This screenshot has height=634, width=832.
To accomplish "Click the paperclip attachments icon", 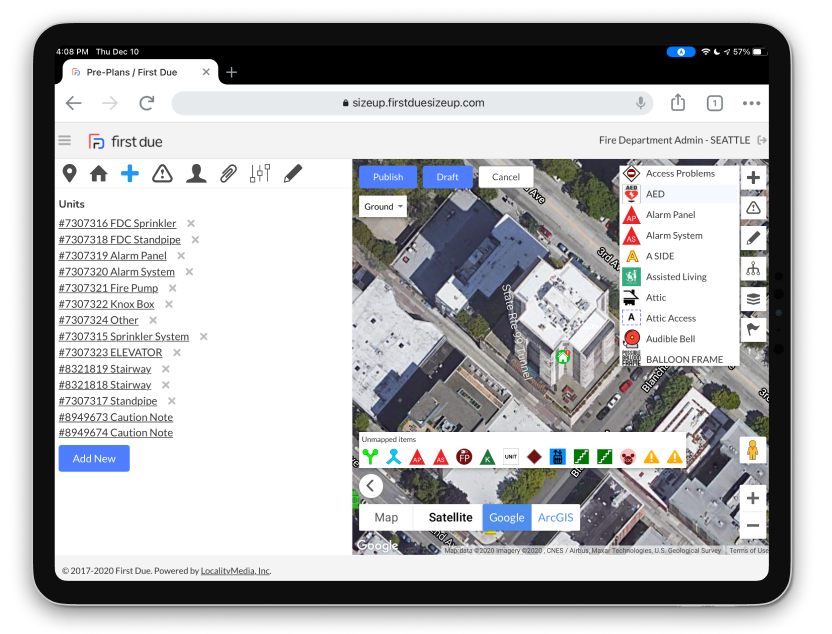I will point(228,174).
